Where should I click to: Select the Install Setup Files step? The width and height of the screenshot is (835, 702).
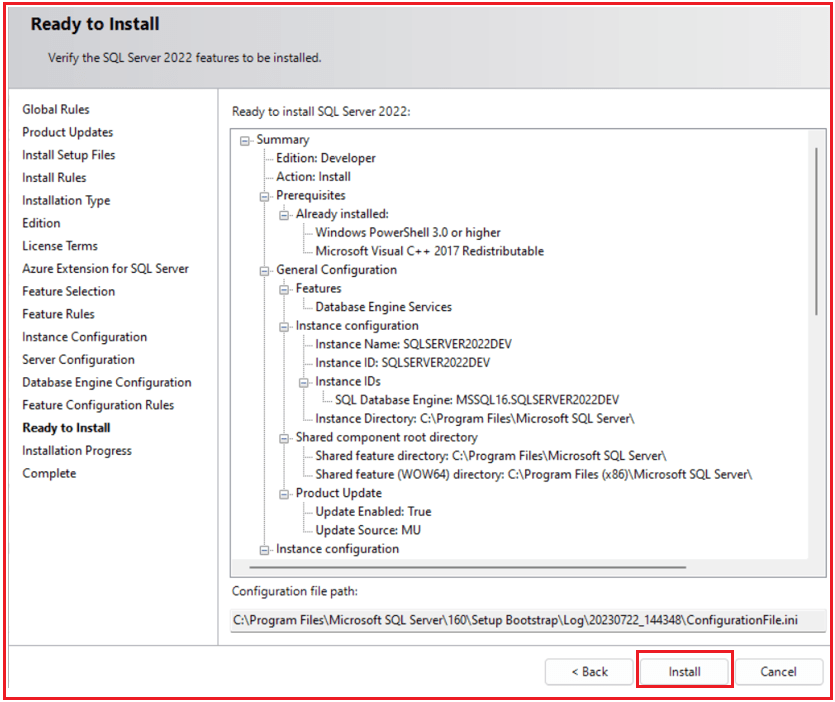point(69,155)
